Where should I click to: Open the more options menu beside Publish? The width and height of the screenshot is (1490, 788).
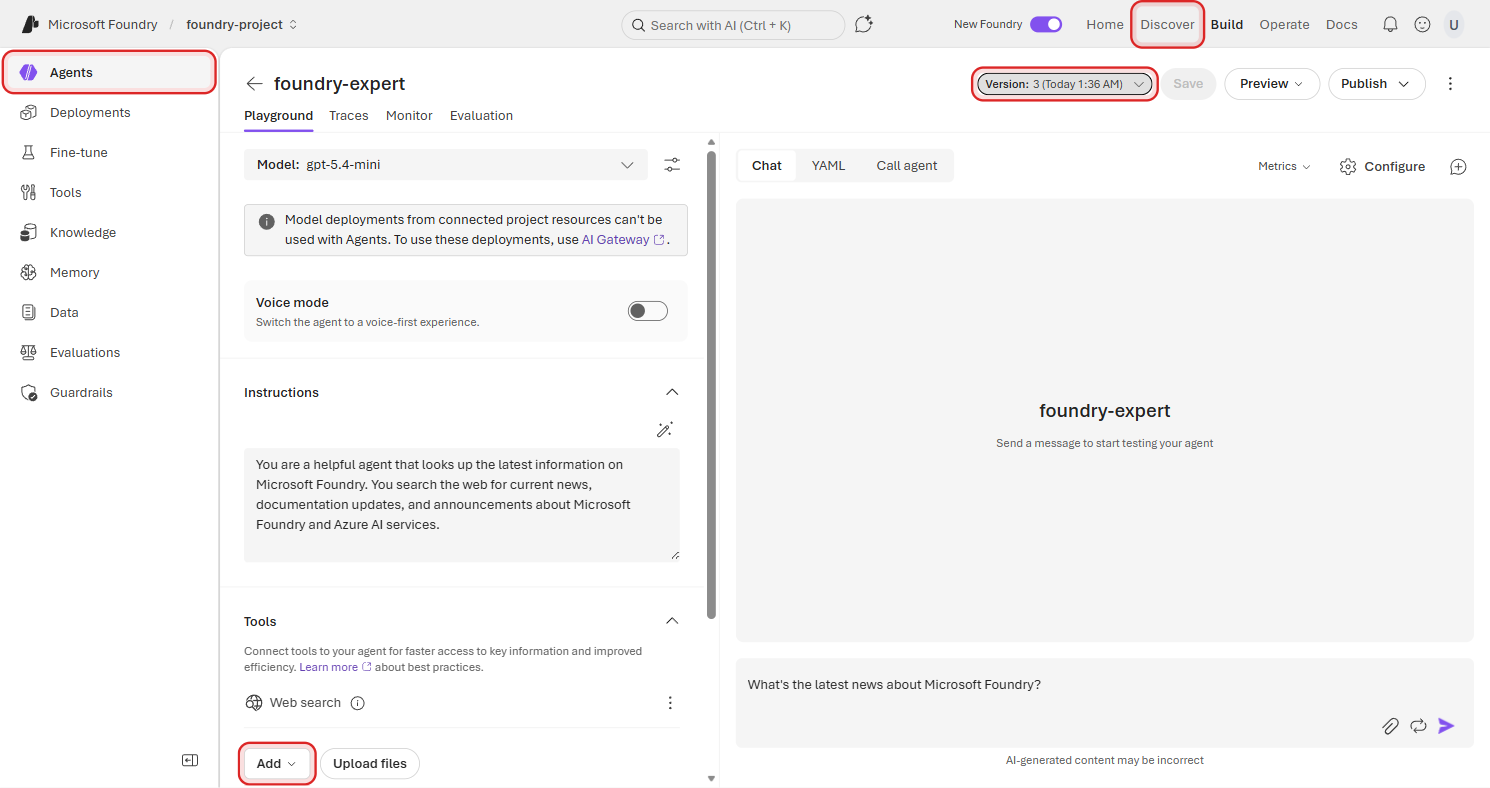(1451, 84)
